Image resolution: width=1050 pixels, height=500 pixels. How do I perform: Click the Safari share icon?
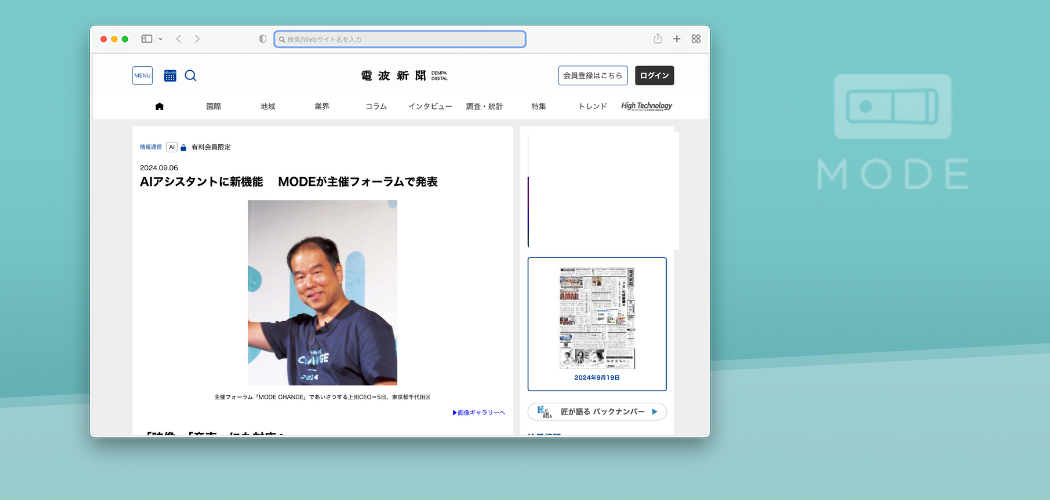click(x=658, y=39)
